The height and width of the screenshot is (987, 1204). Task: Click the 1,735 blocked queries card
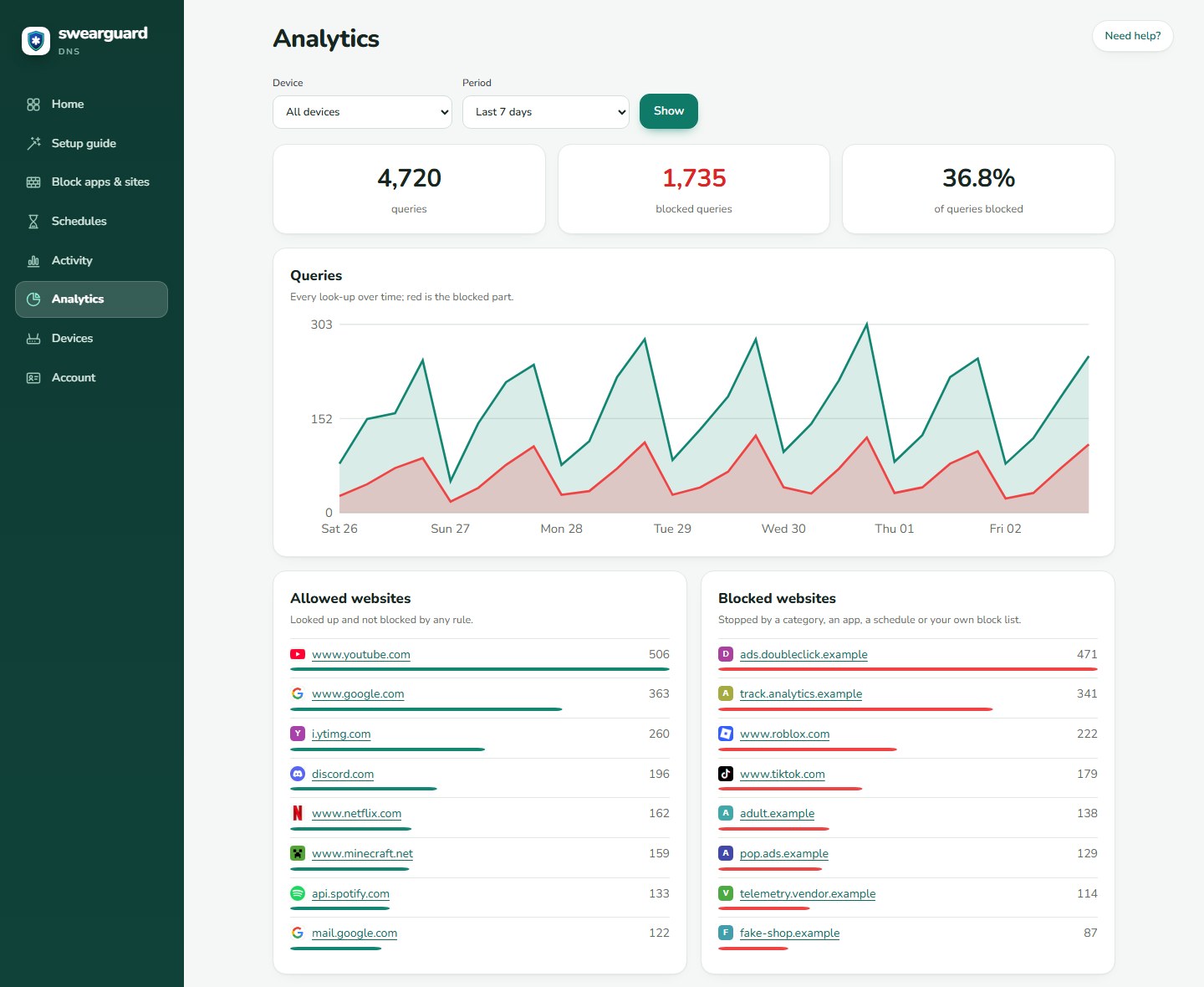(694, 189)
